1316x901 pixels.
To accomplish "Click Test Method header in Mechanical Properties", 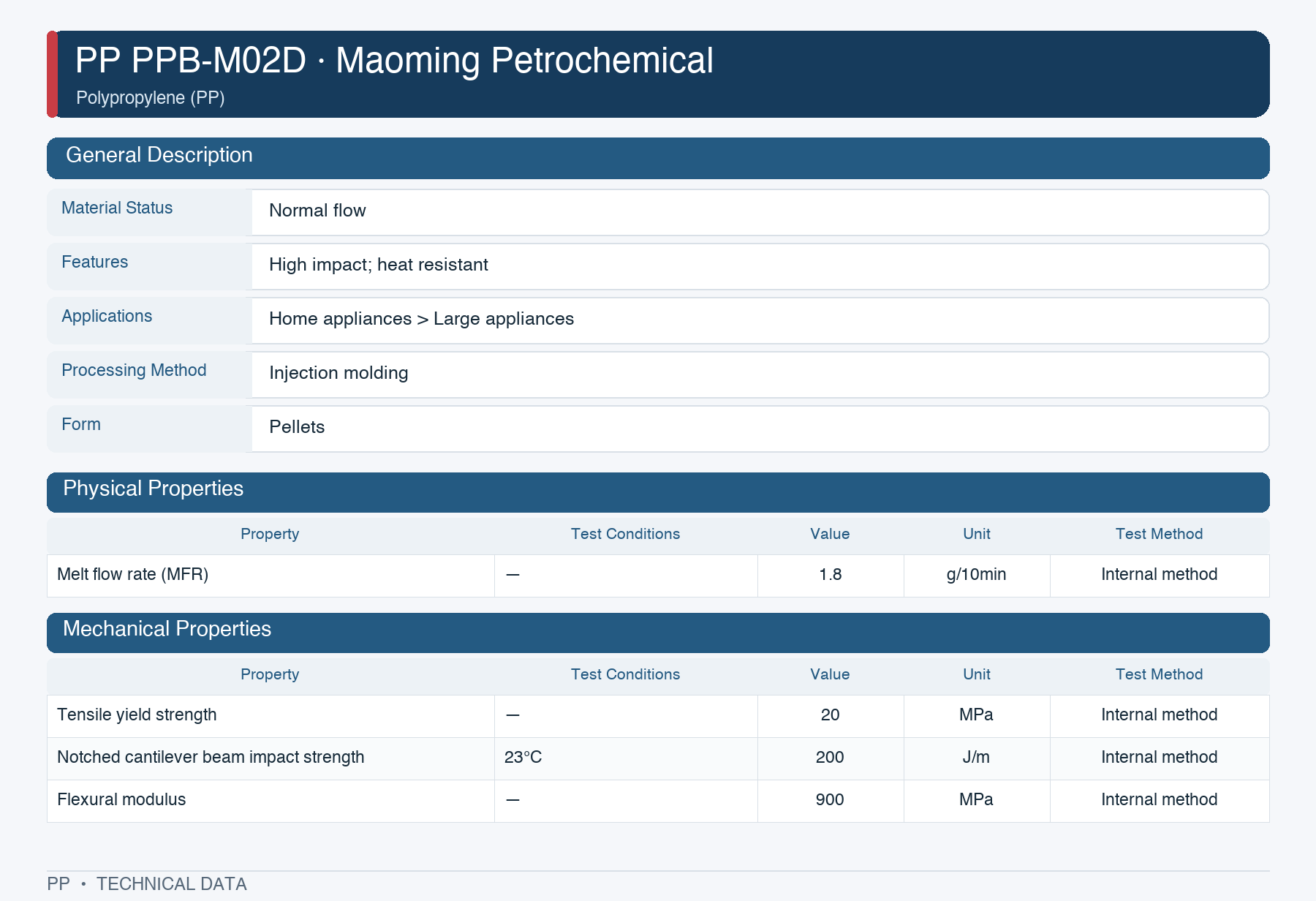I will [1159, 674].
